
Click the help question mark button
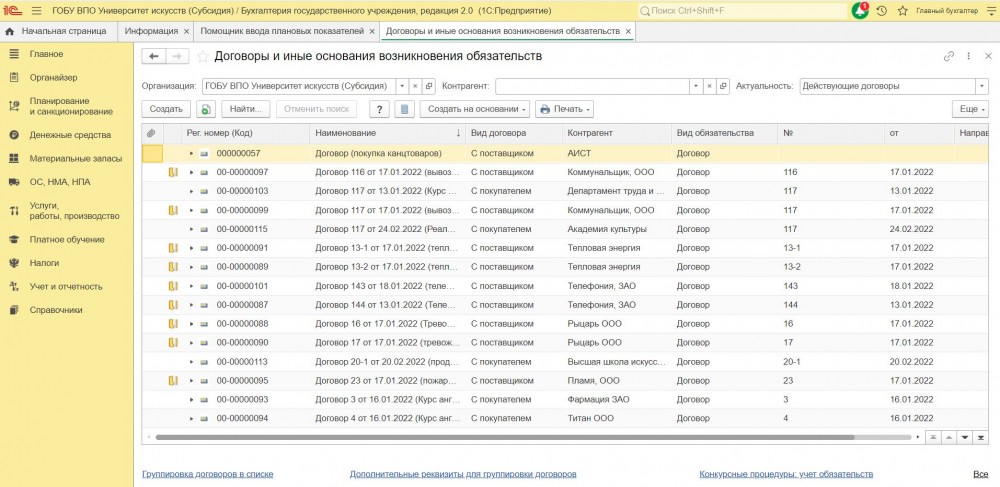pos(379,109)
